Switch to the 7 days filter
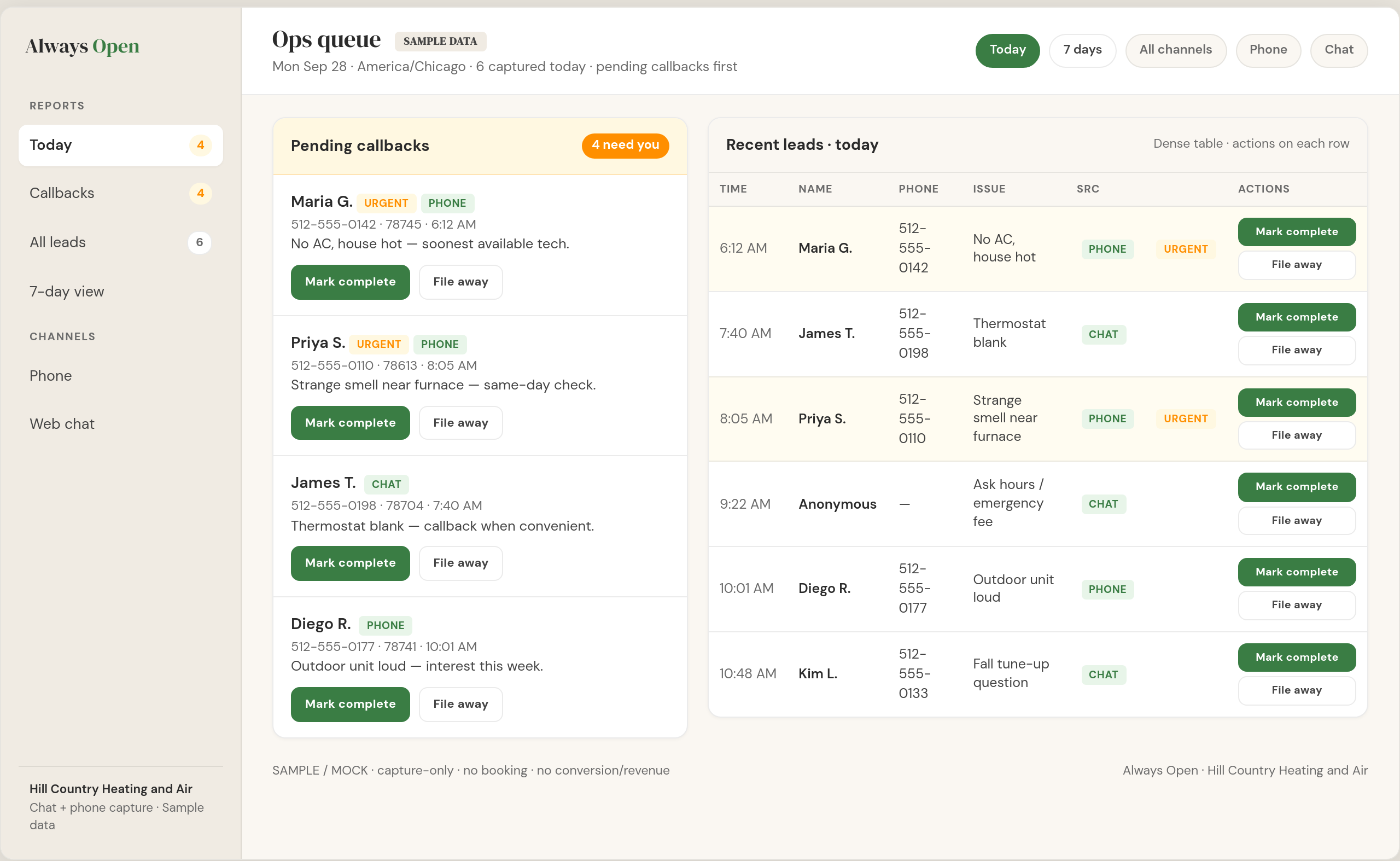Image resolution: width=1400 pixels, height=861 pixels. (1082, 50)
